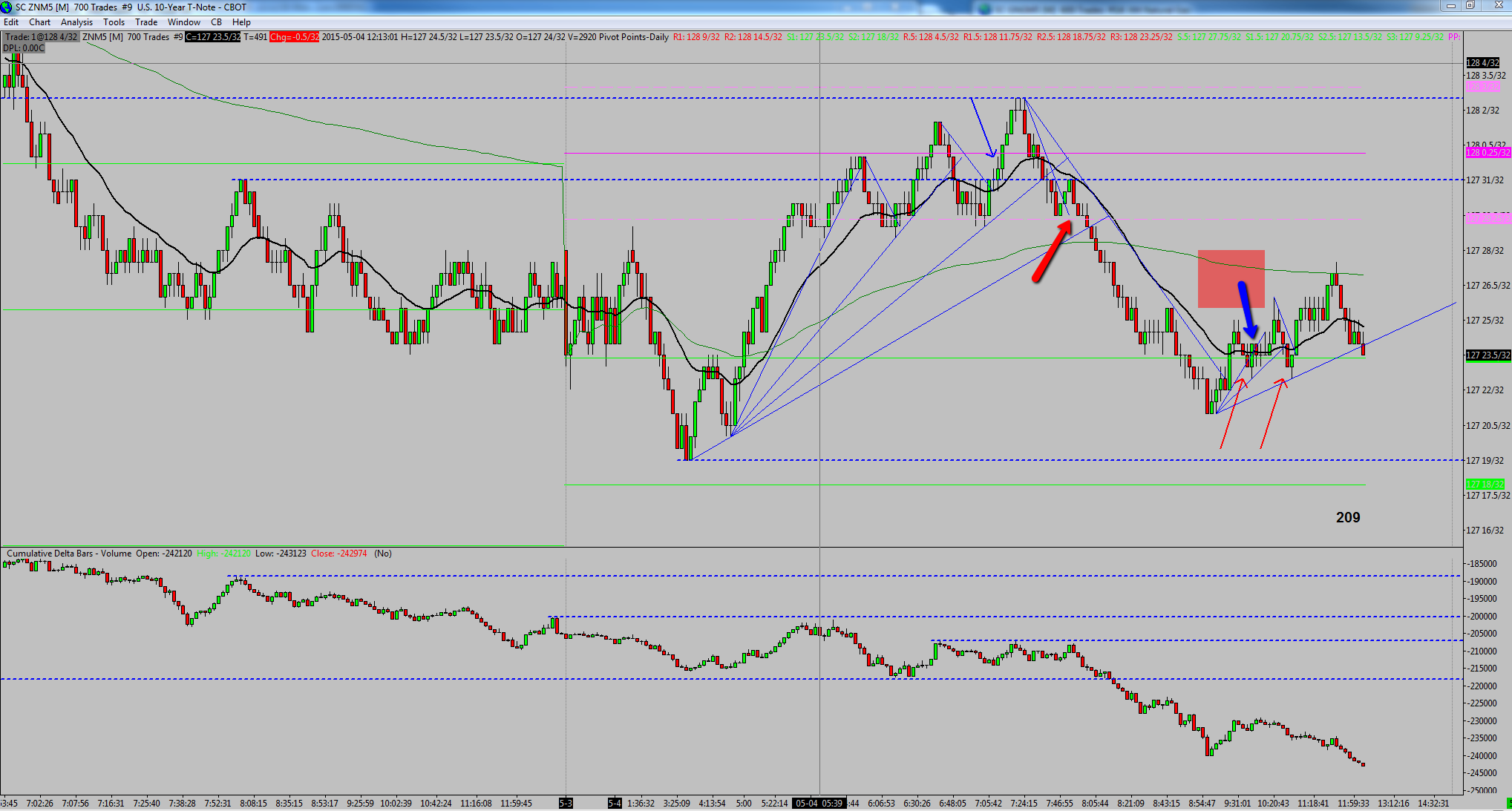Click the 'Trade: 1@128 4/32' position label
The height and width of the screenshot is (811, 1512).
click(41, 37)
